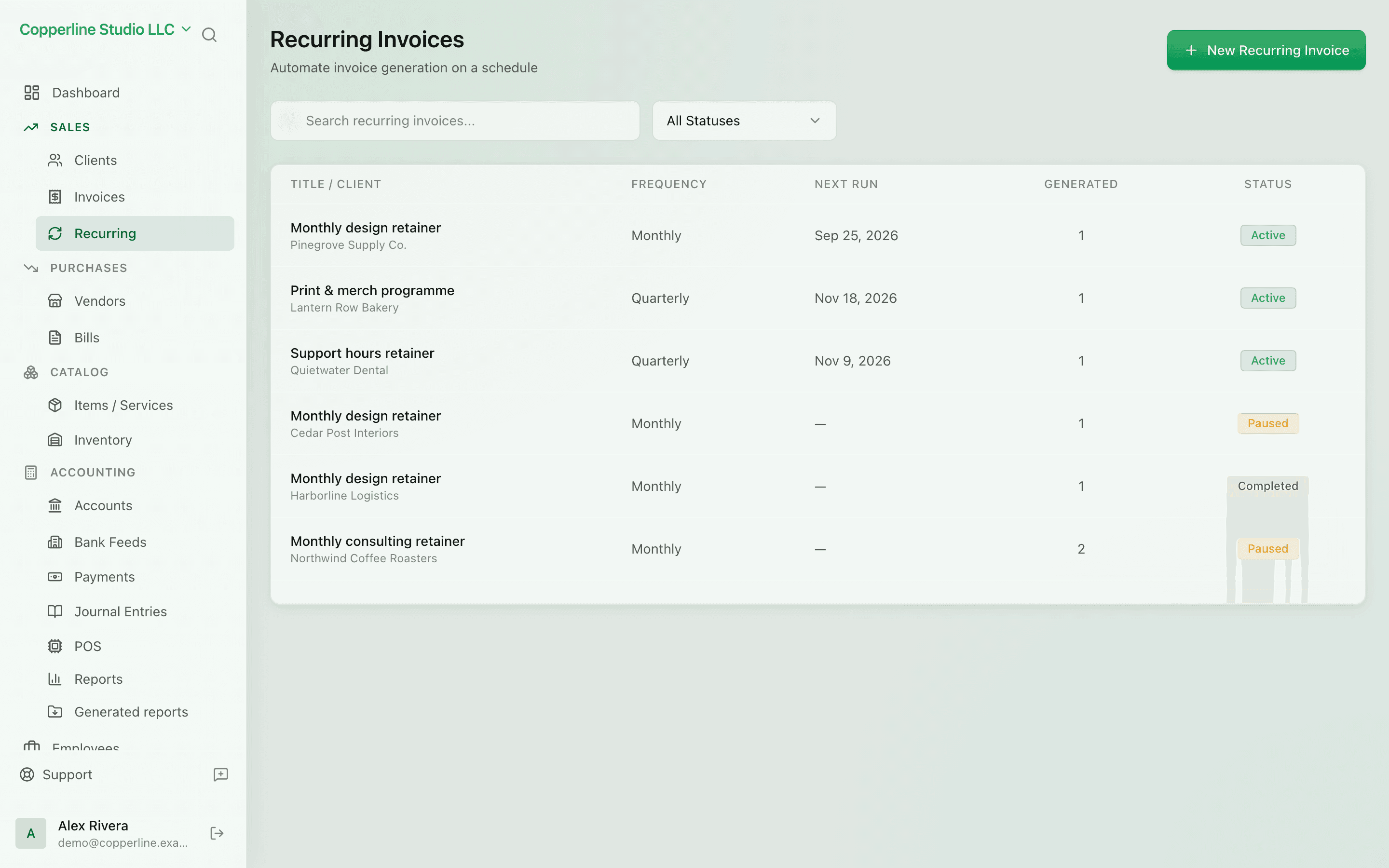1389x868 pixels.
Task: Open the Dashboard grid icon
Action: tap(31, 93)
